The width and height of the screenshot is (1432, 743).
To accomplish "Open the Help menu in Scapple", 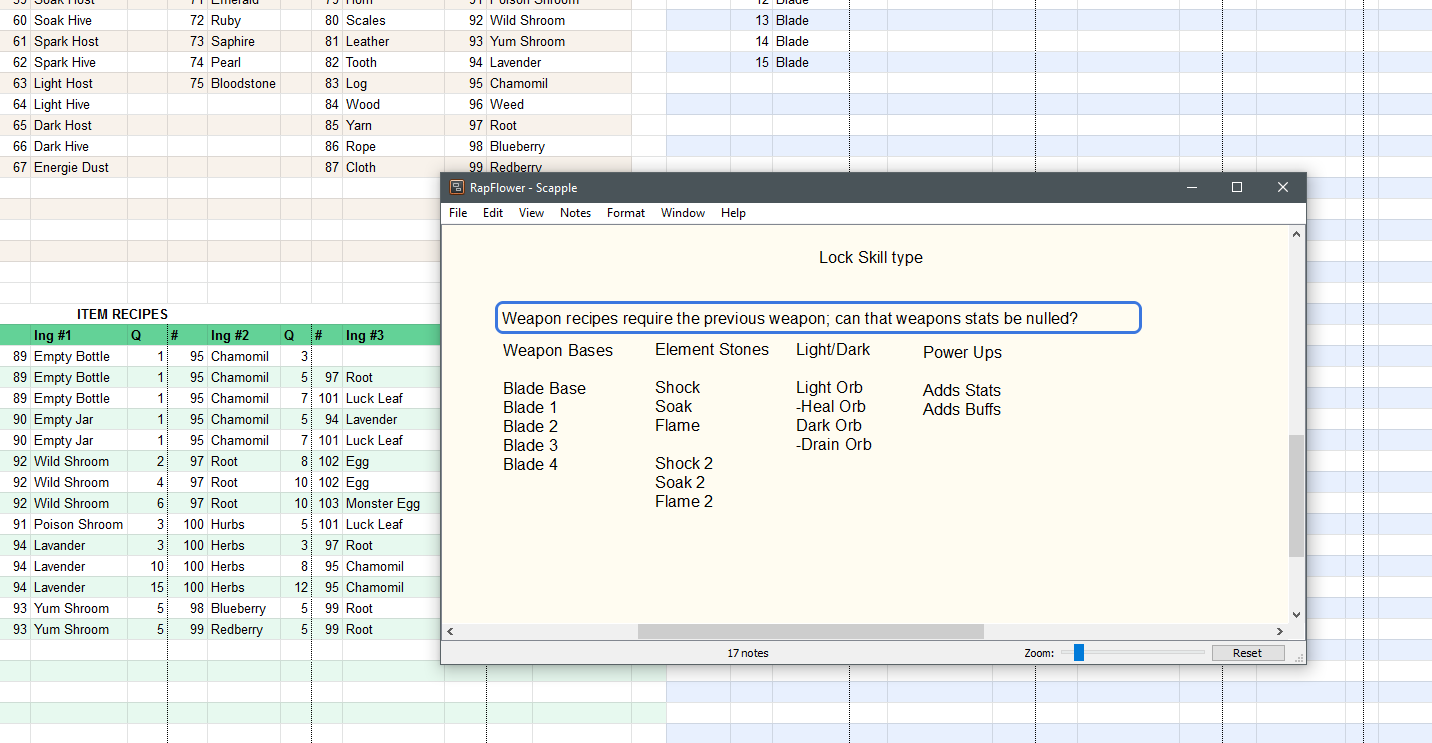I will tap(733, 213).
